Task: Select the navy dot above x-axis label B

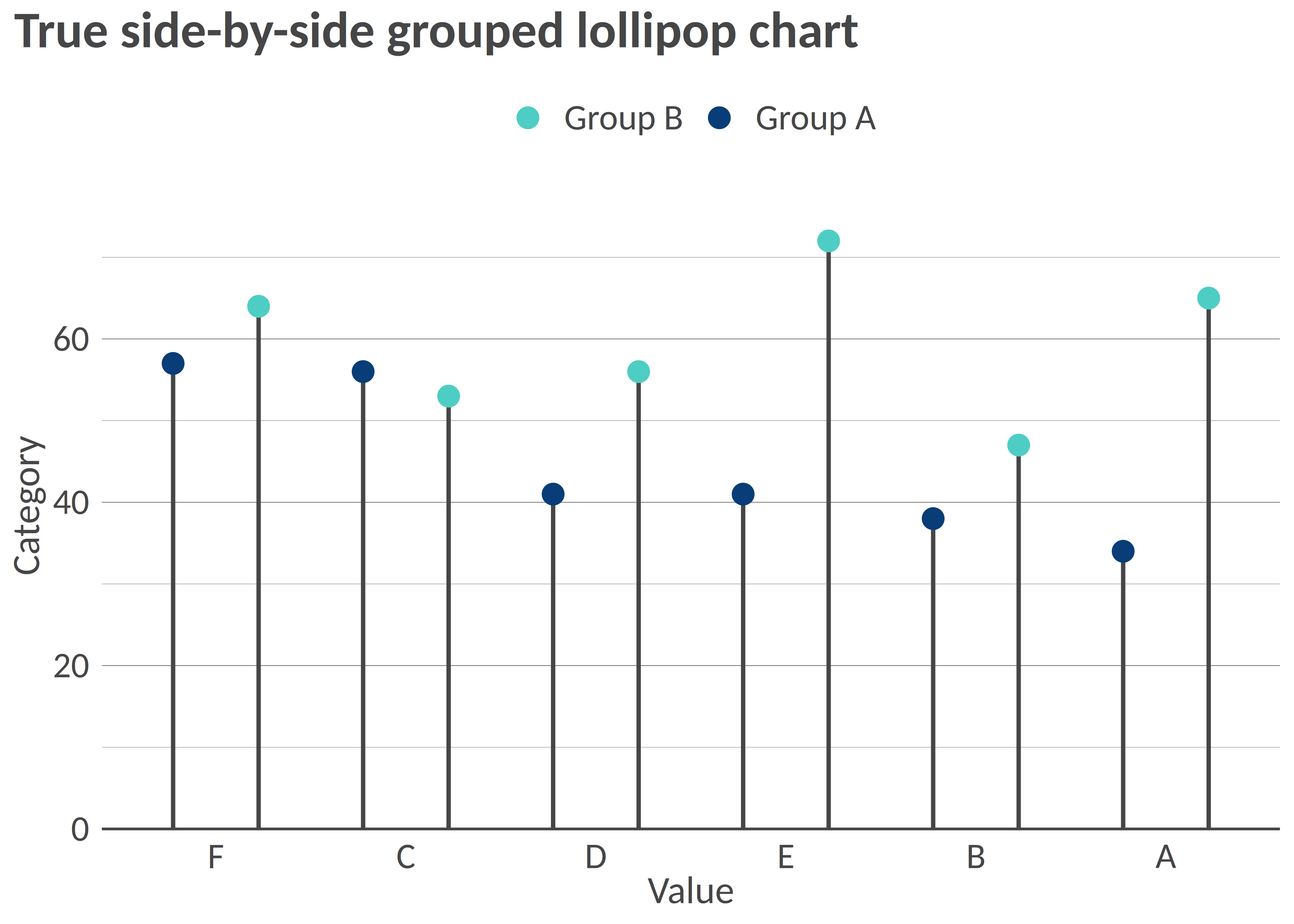Action: pyautogui.click(x=933, y=518)
